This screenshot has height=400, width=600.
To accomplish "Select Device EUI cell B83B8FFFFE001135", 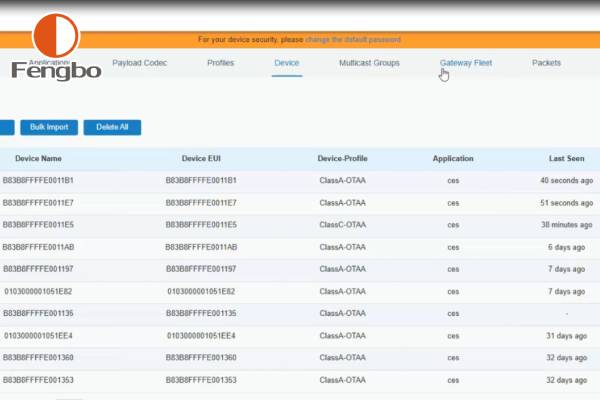I will click(x=201, y=313).
